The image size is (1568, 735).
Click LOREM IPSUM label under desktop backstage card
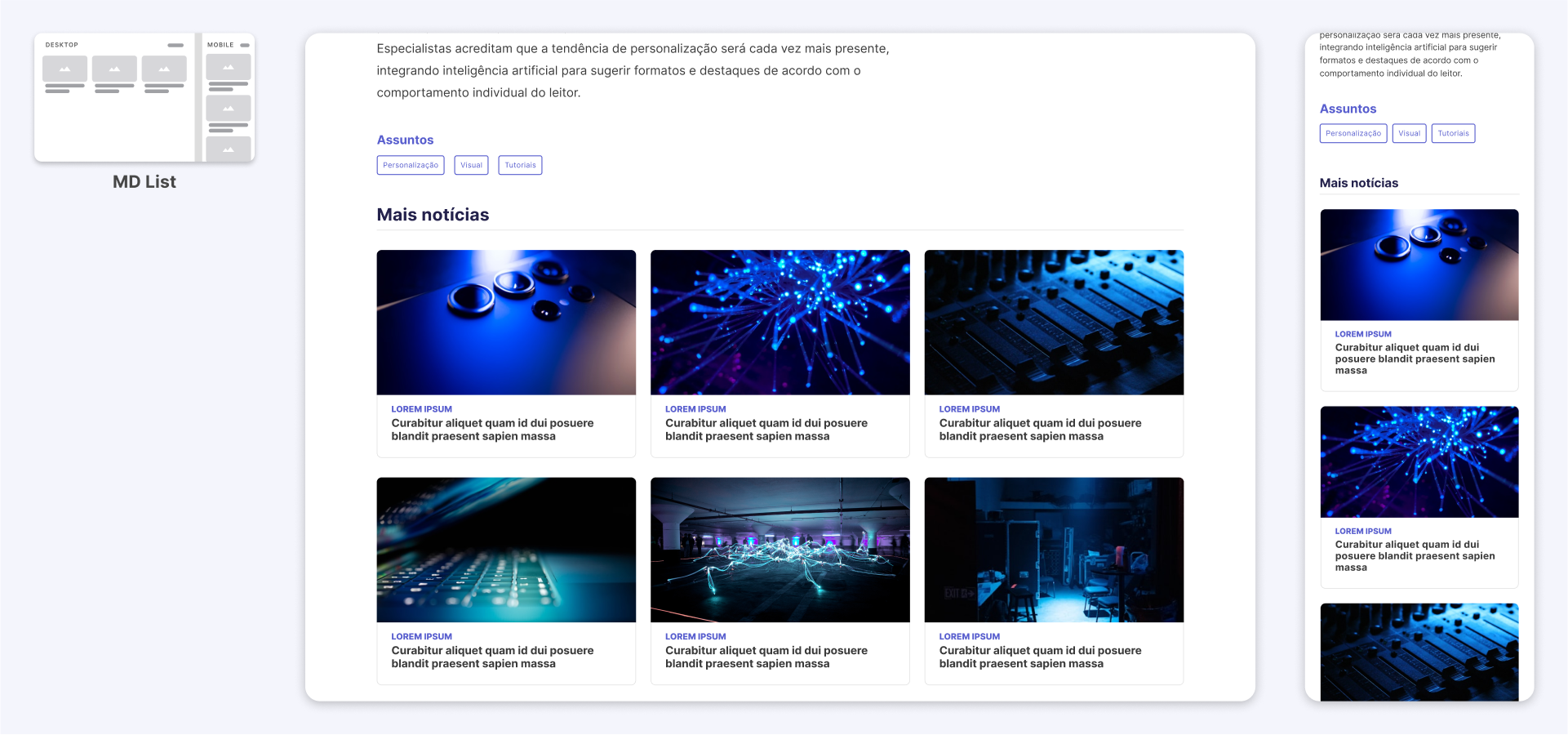click(x=969, y=636)
